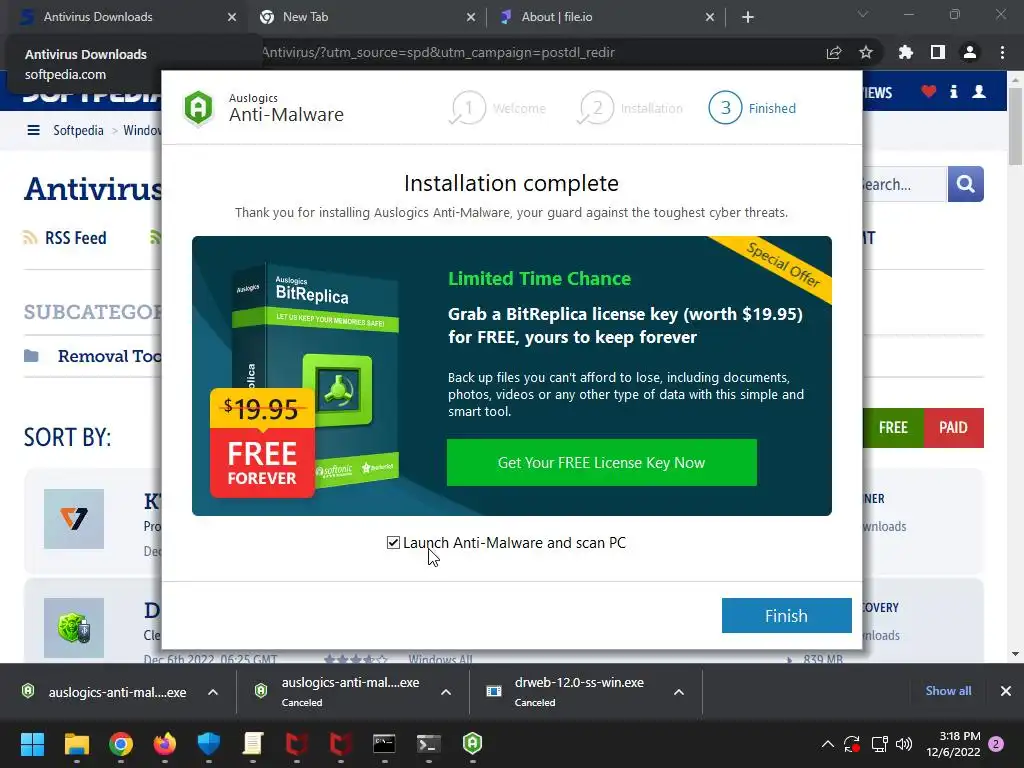Open the Windows Start menu
Screen dimensions: 1024x768
32,744
